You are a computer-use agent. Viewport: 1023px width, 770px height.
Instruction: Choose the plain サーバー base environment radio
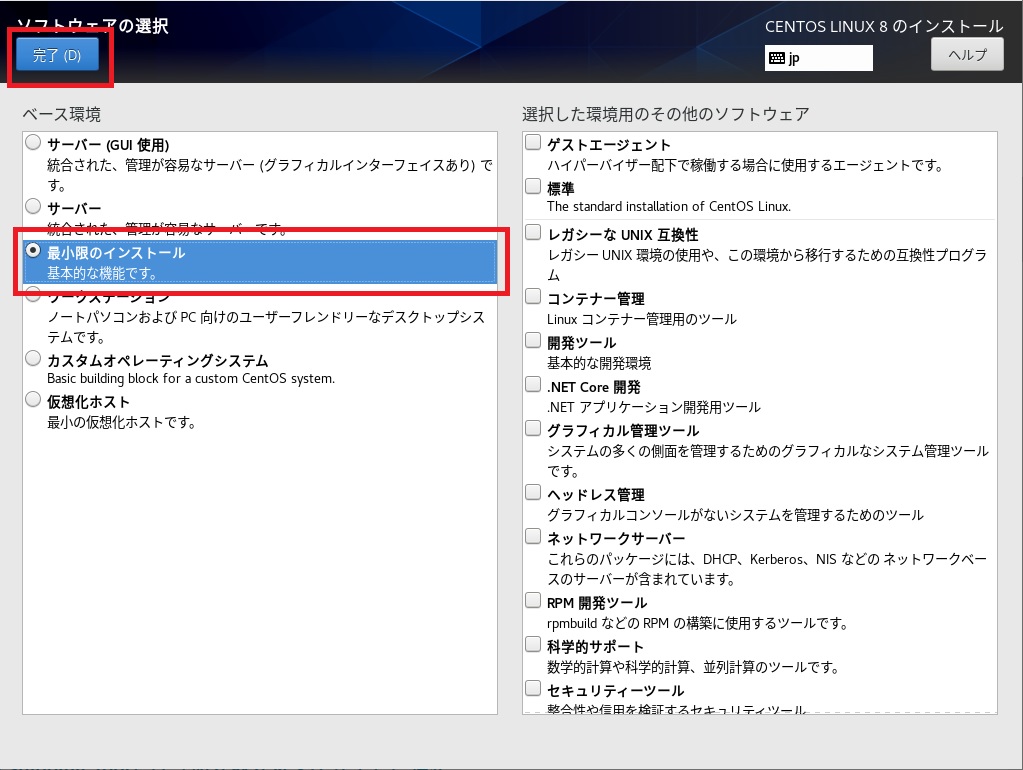(x=33, y=206)
